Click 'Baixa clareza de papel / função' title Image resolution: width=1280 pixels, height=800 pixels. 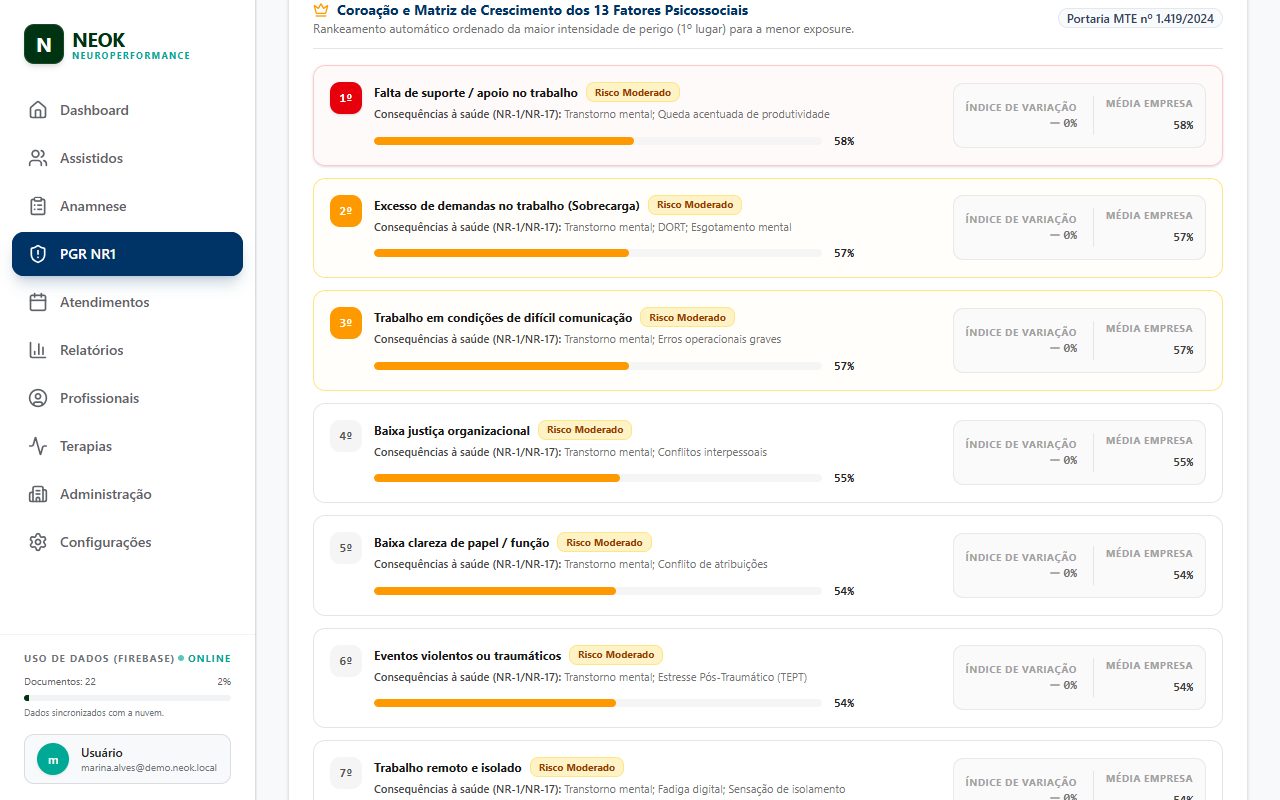(x=462, y=543)
